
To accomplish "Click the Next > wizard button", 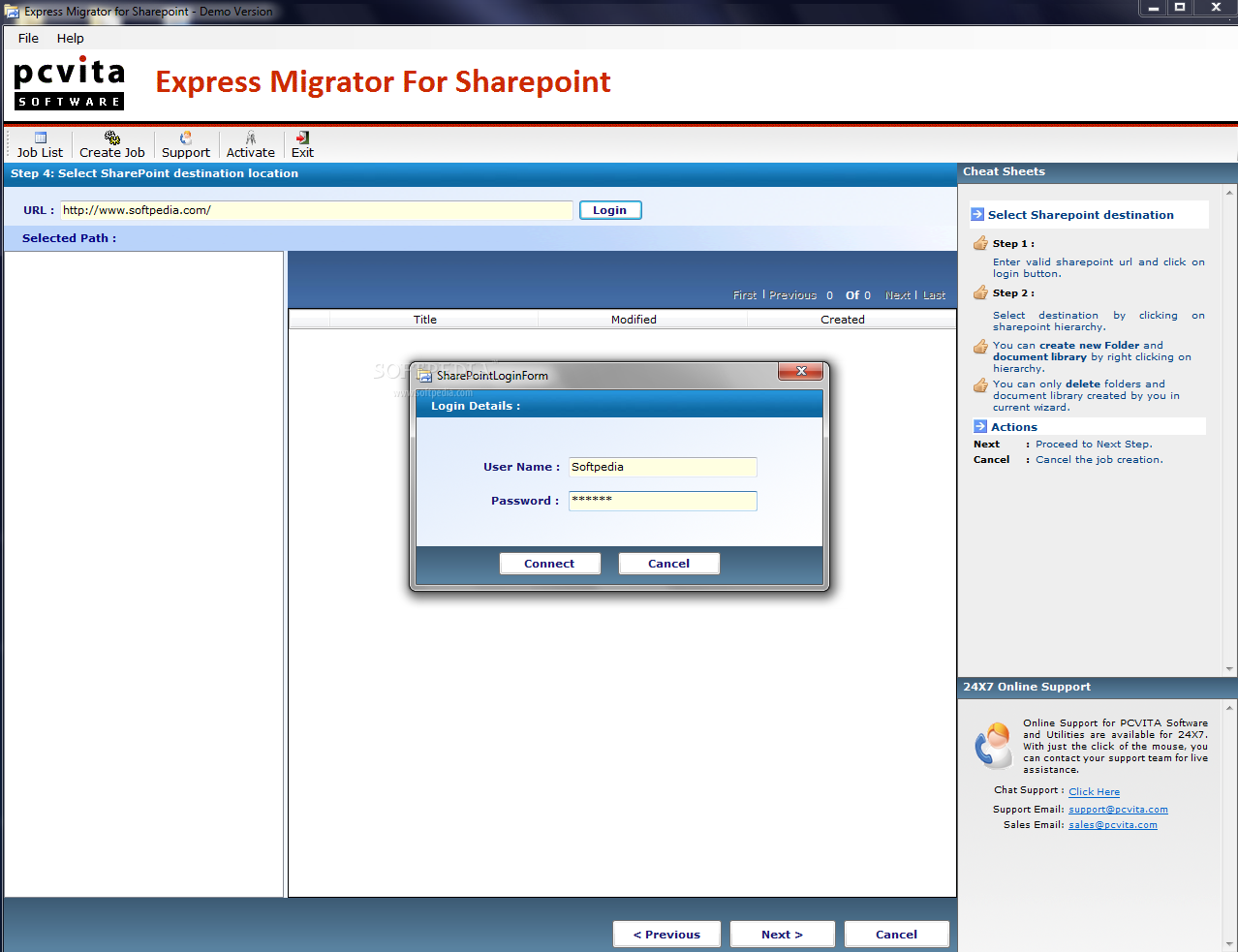I will pos(782,935).
